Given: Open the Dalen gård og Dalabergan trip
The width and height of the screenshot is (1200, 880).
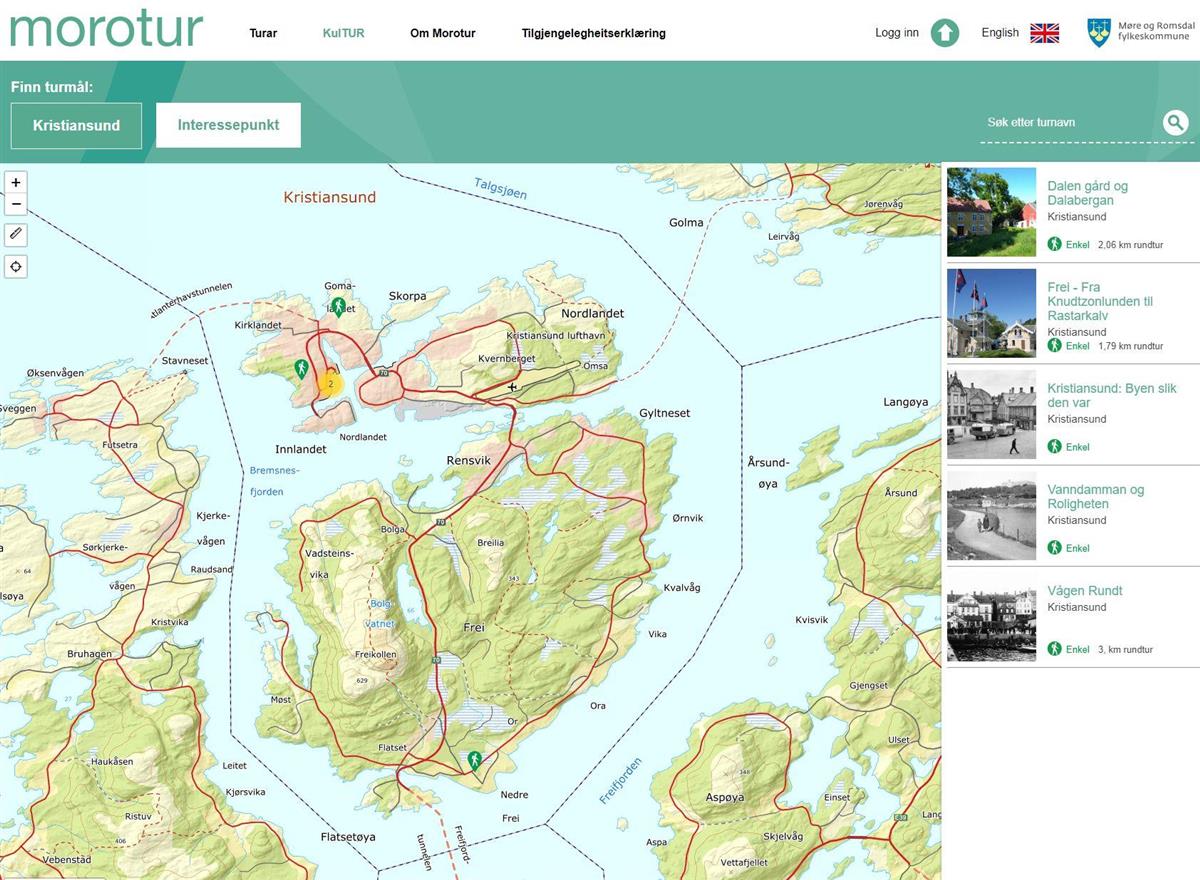Looking at the screenshot, I should (1088, 193).
